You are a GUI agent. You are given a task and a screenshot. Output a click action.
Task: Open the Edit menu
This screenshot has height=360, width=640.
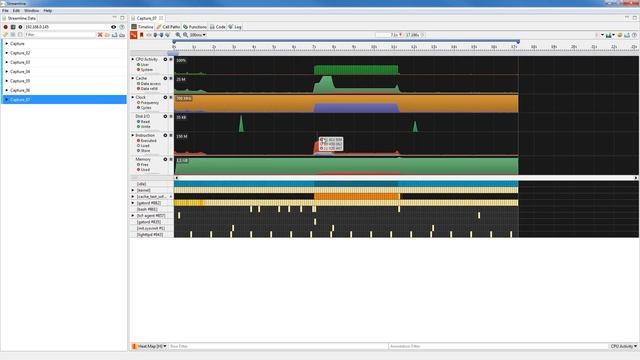coord(16,11)
